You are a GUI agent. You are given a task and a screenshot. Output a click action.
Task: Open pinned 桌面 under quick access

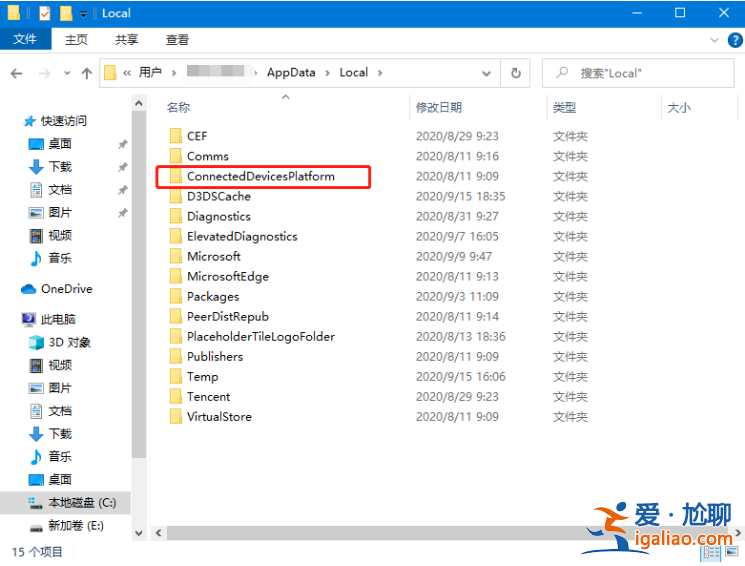(60, 144)
